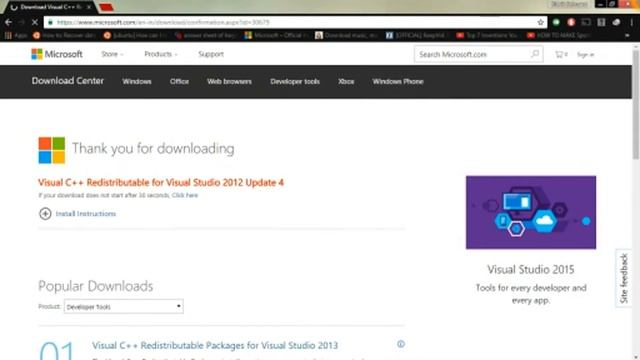The width and height of the screenshot is (640, 360).
Task: Click the Visual C++ Redistributable 2012 Update 4 title
Action: click(x=161, y=182)
